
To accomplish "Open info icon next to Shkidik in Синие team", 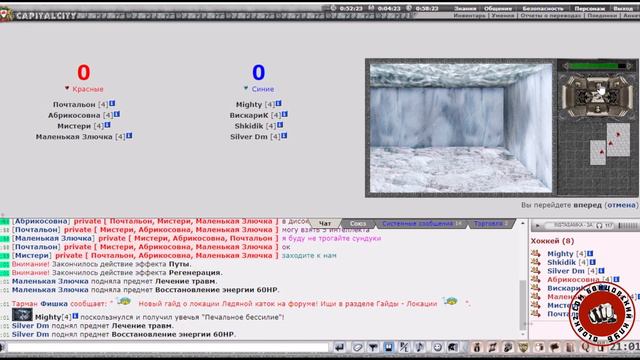I will [x=280, y=125].
